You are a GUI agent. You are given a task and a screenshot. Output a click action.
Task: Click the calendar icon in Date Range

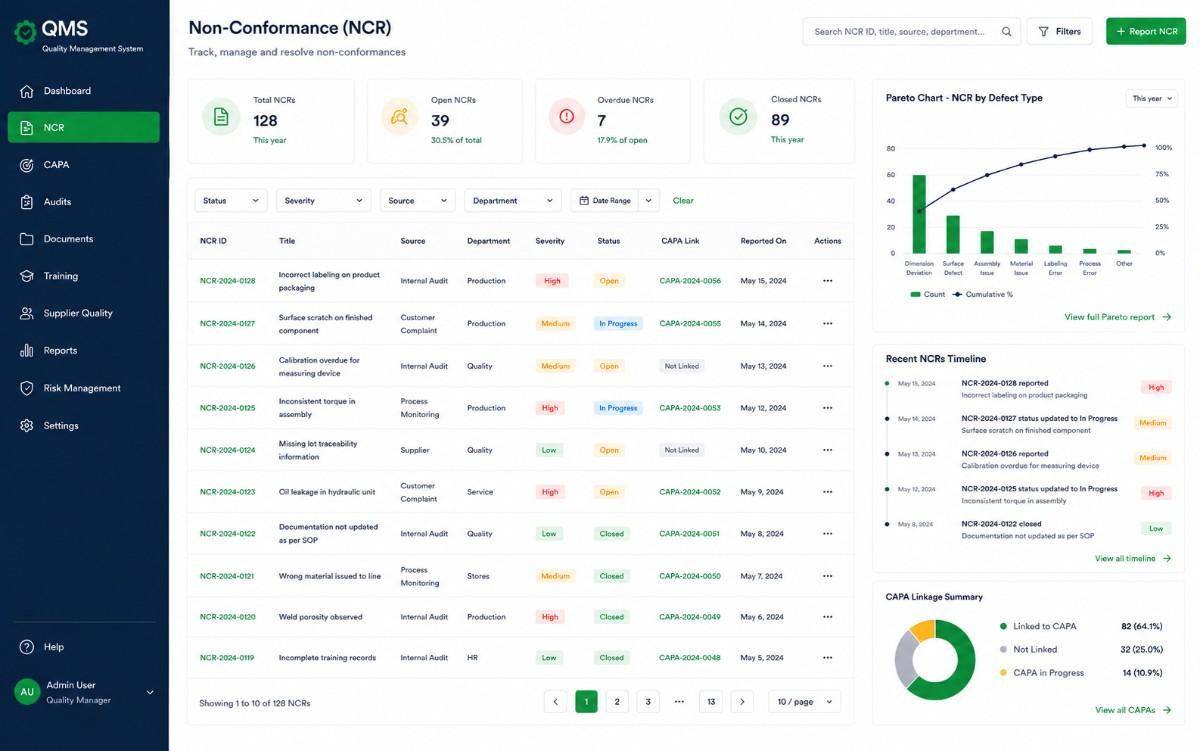584,201
